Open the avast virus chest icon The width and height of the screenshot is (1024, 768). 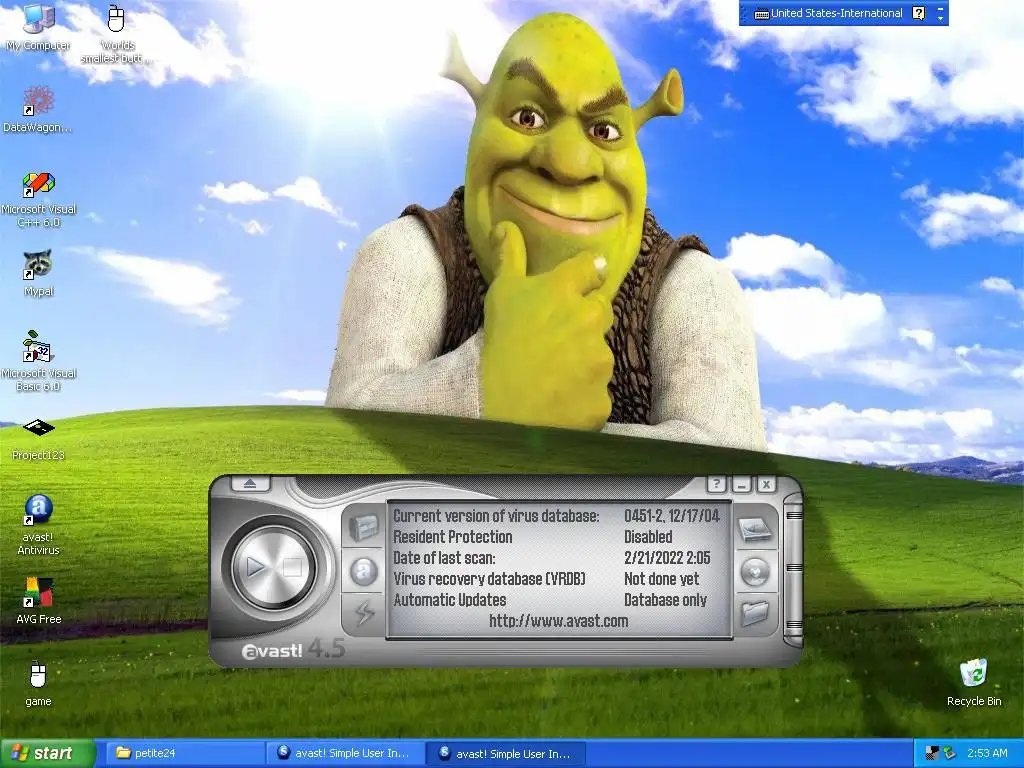click(x=364, y=528)
